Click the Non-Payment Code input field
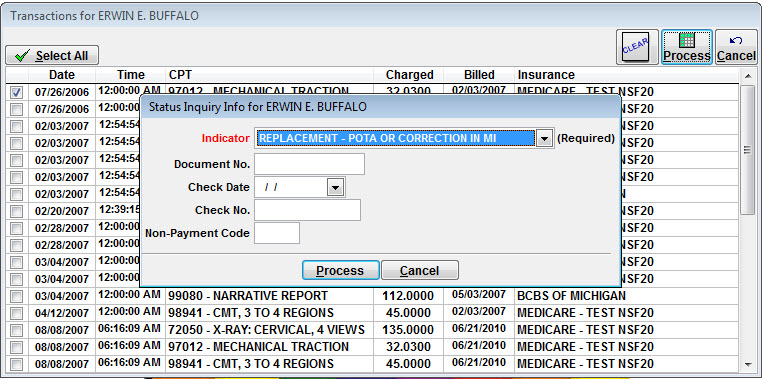 (277, 233)
